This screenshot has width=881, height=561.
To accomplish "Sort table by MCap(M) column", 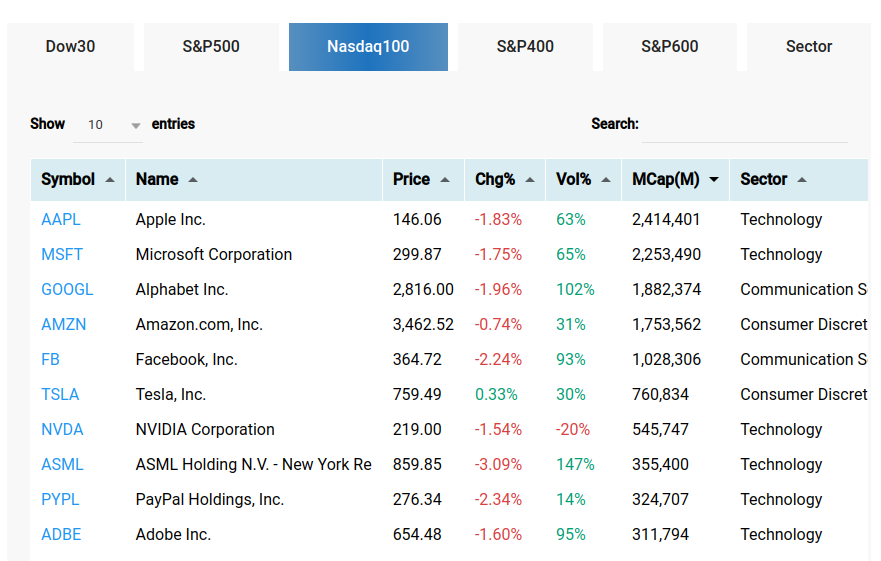I will [675, 180].
